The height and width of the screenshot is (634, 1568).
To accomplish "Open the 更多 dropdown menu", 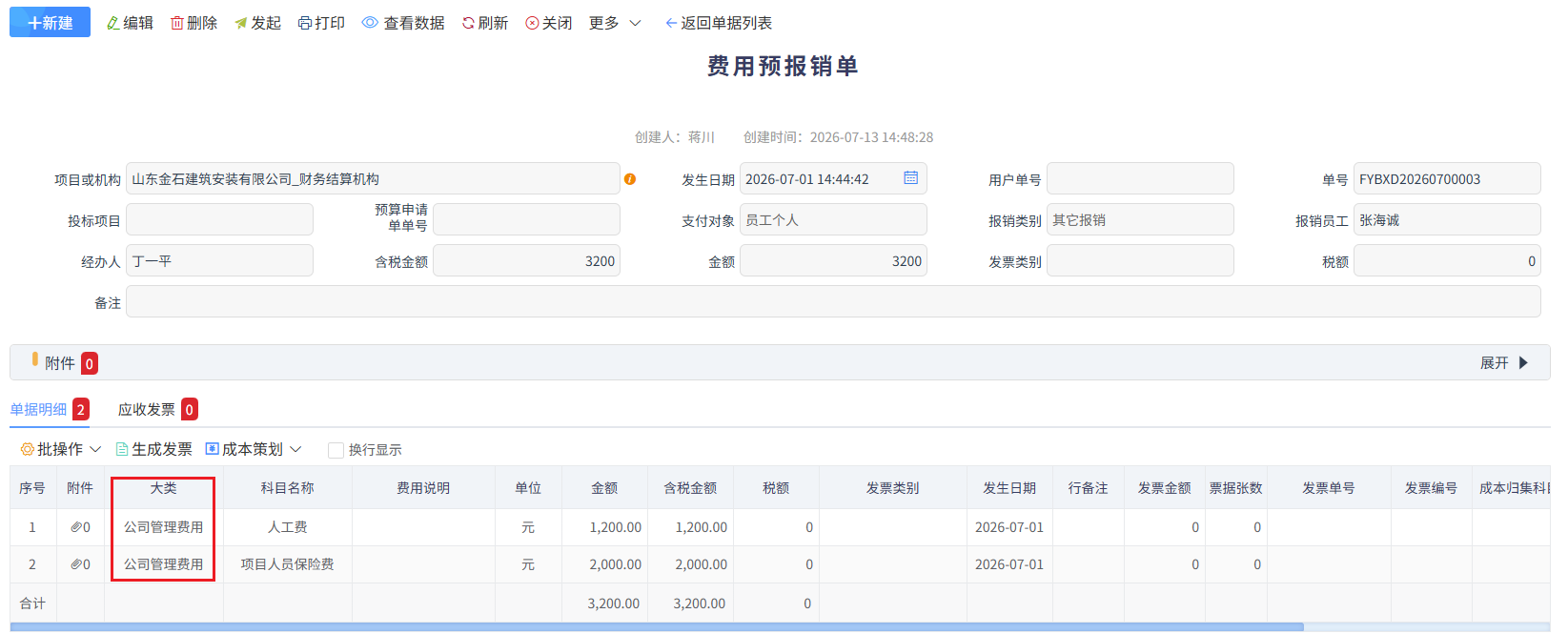I will click(615, 23).
